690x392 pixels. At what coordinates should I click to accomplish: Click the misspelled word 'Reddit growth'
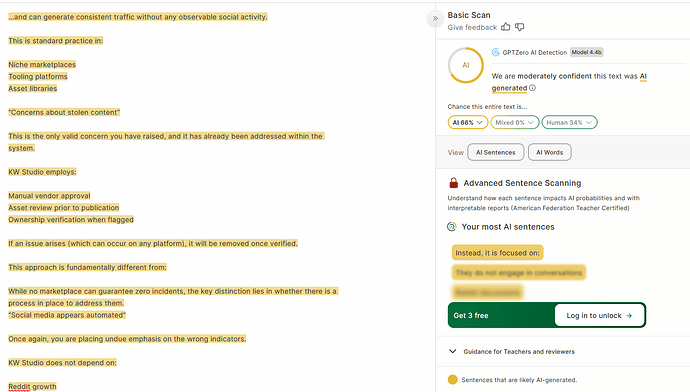pyautogui.click(x=33, y=387)
